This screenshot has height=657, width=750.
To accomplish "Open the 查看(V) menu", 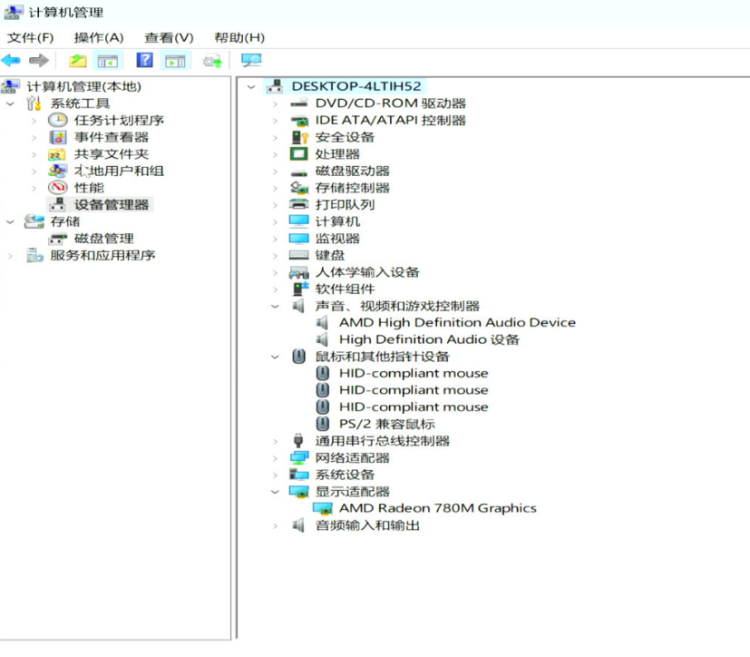I will [169, 38].
